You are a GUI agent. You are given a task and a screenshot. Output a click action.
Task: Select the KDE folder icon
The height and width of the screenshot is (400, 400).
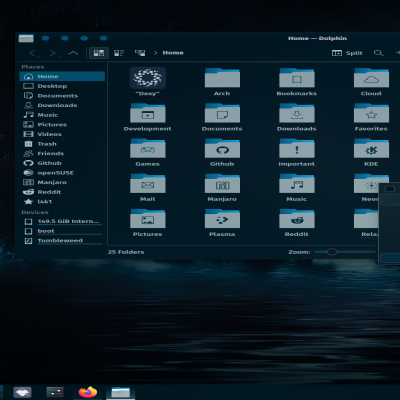(371, 148)
